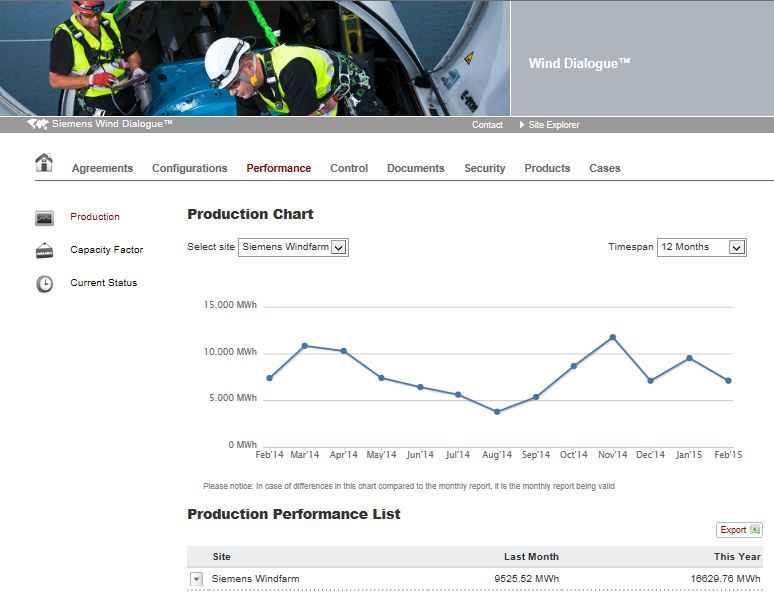Open the Timespan 12 Months dropdown
774x599 pixels.
click(701, 247)
